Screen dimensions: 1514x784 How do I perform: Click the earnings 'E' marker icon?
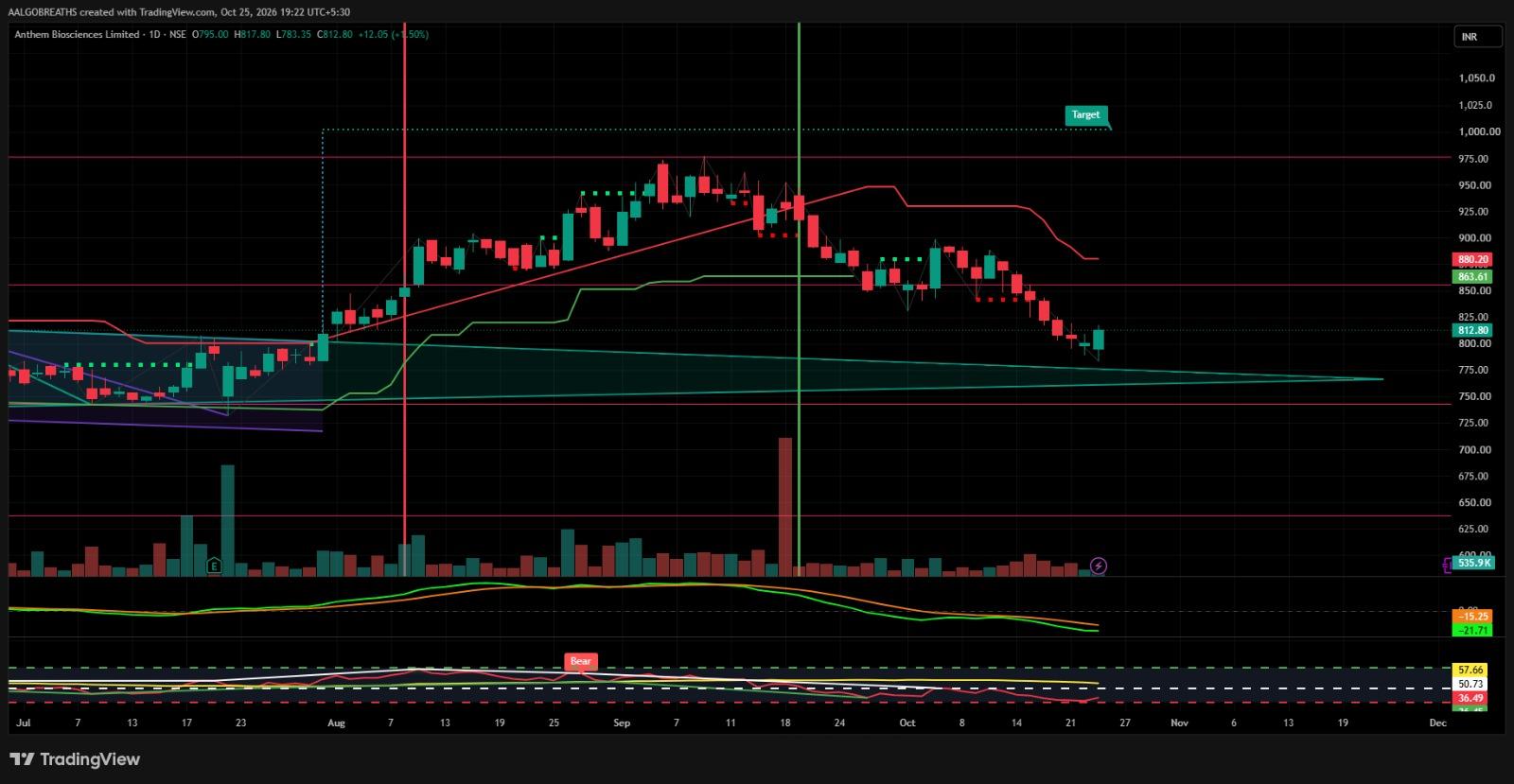coord(214,566)
